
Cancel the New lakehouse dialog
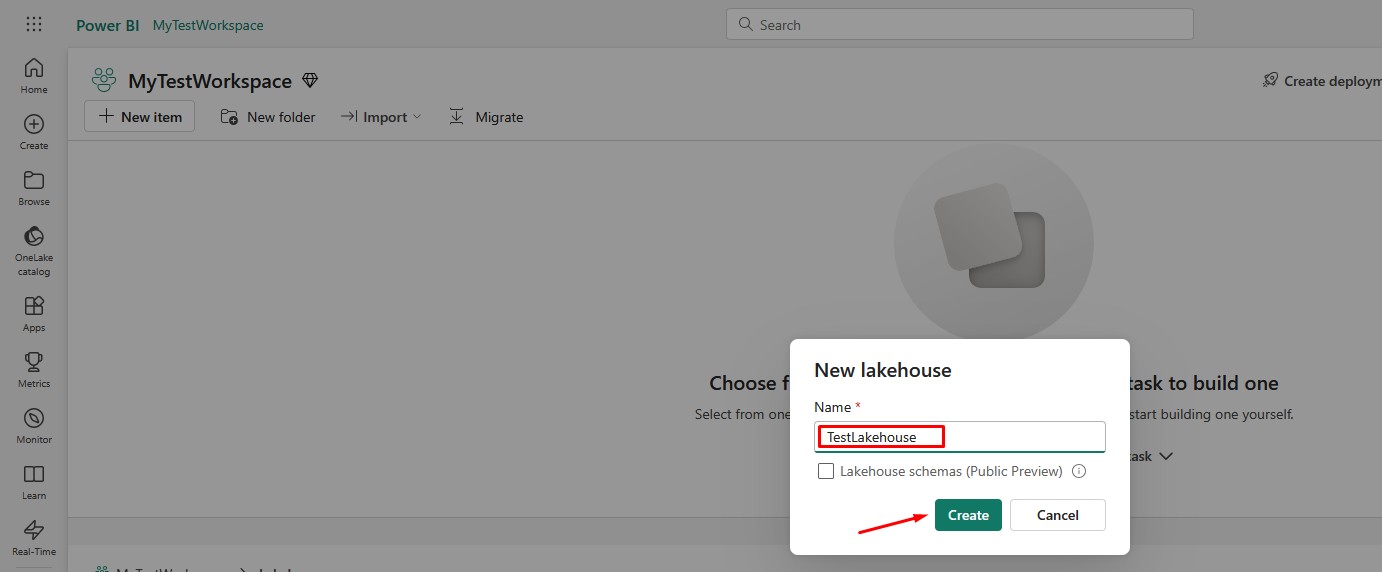[x=1058, y=515]
